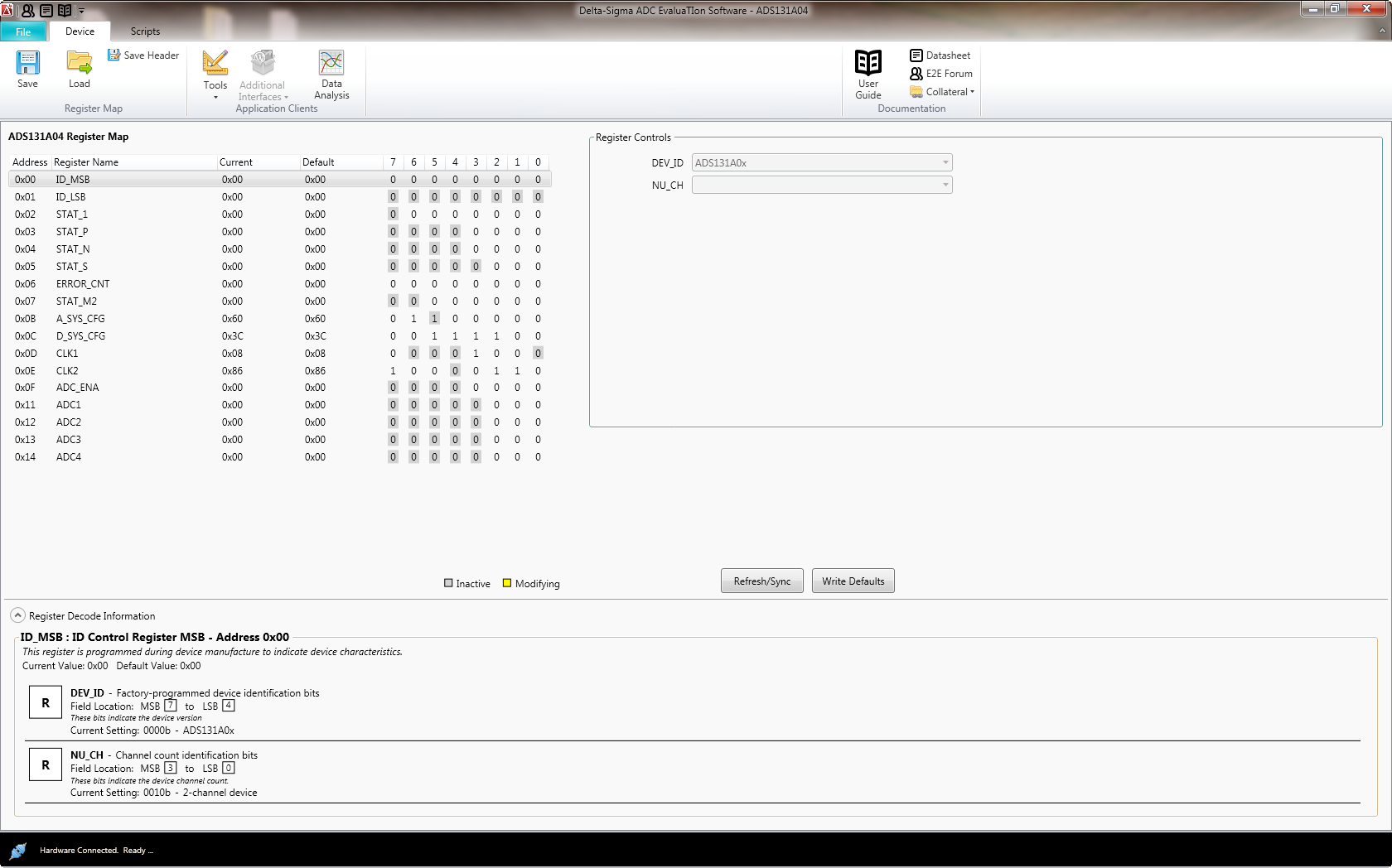Click the Write Defaults button
This screenshot has height=868, width=1392.
pos(853,581)
